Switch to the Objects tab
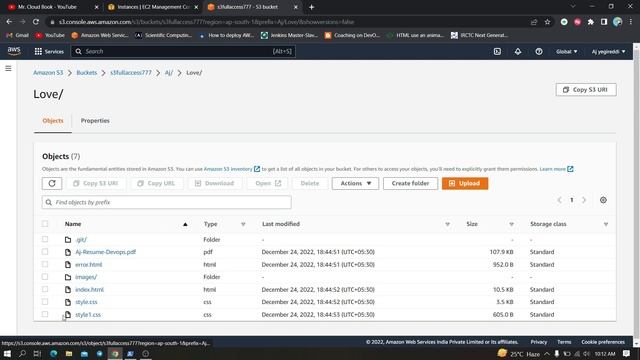This screenshot has height=360, width=640. pyautogui.click(x=53, y=121)
